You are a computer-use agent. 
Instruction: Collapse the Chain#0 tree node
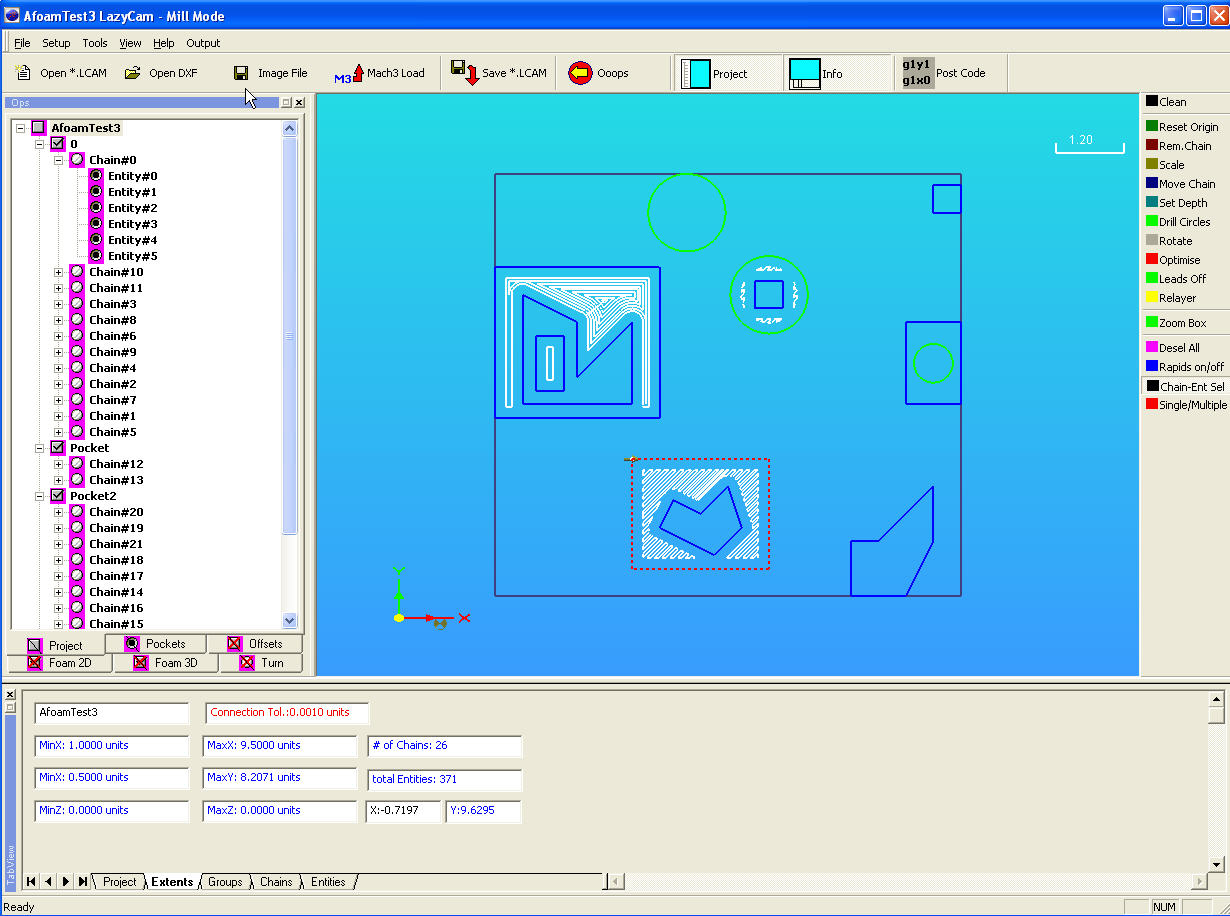(x=58, y=160)
